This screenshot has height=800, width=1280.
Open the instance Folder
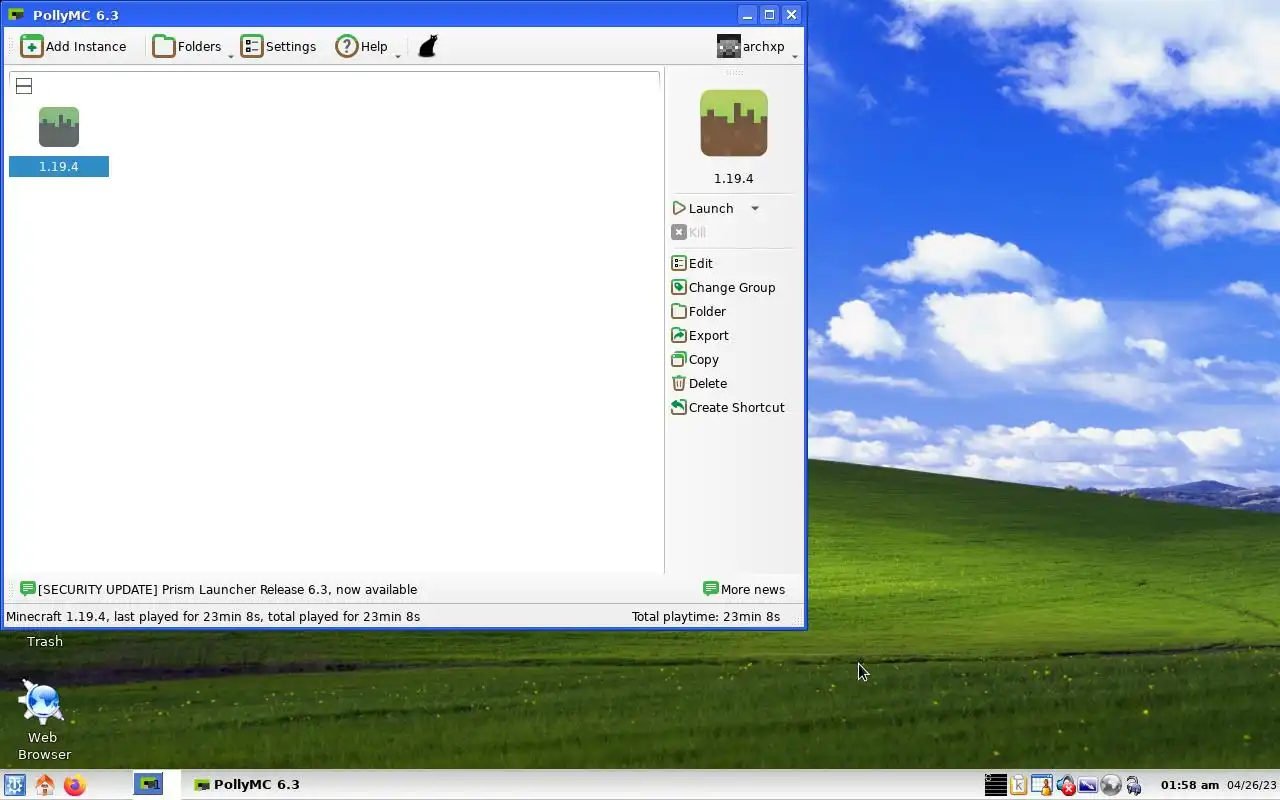click(698, 311)
